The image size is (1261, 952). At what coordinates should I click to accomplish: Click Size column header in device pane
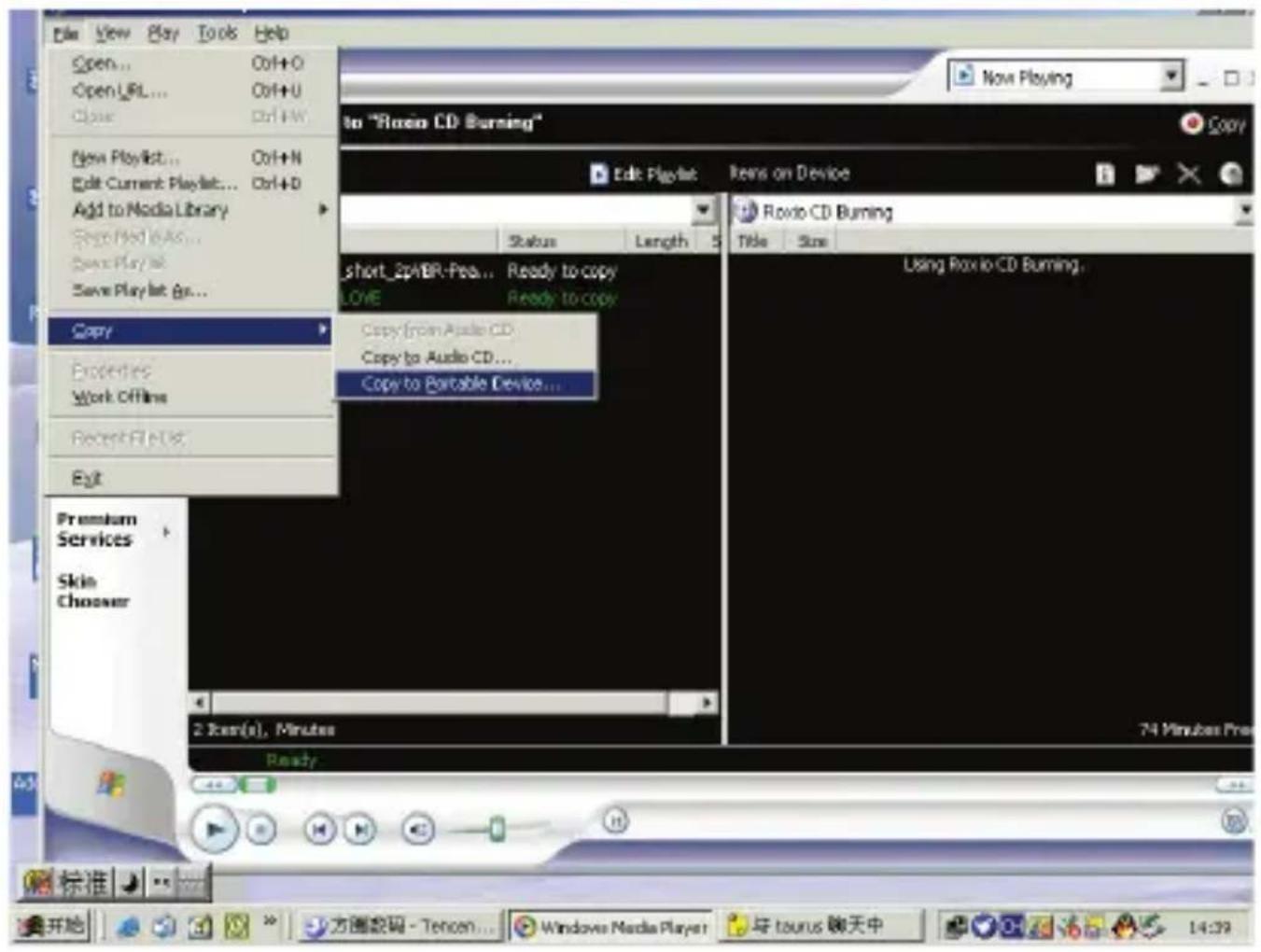click(x=812, y=242)
